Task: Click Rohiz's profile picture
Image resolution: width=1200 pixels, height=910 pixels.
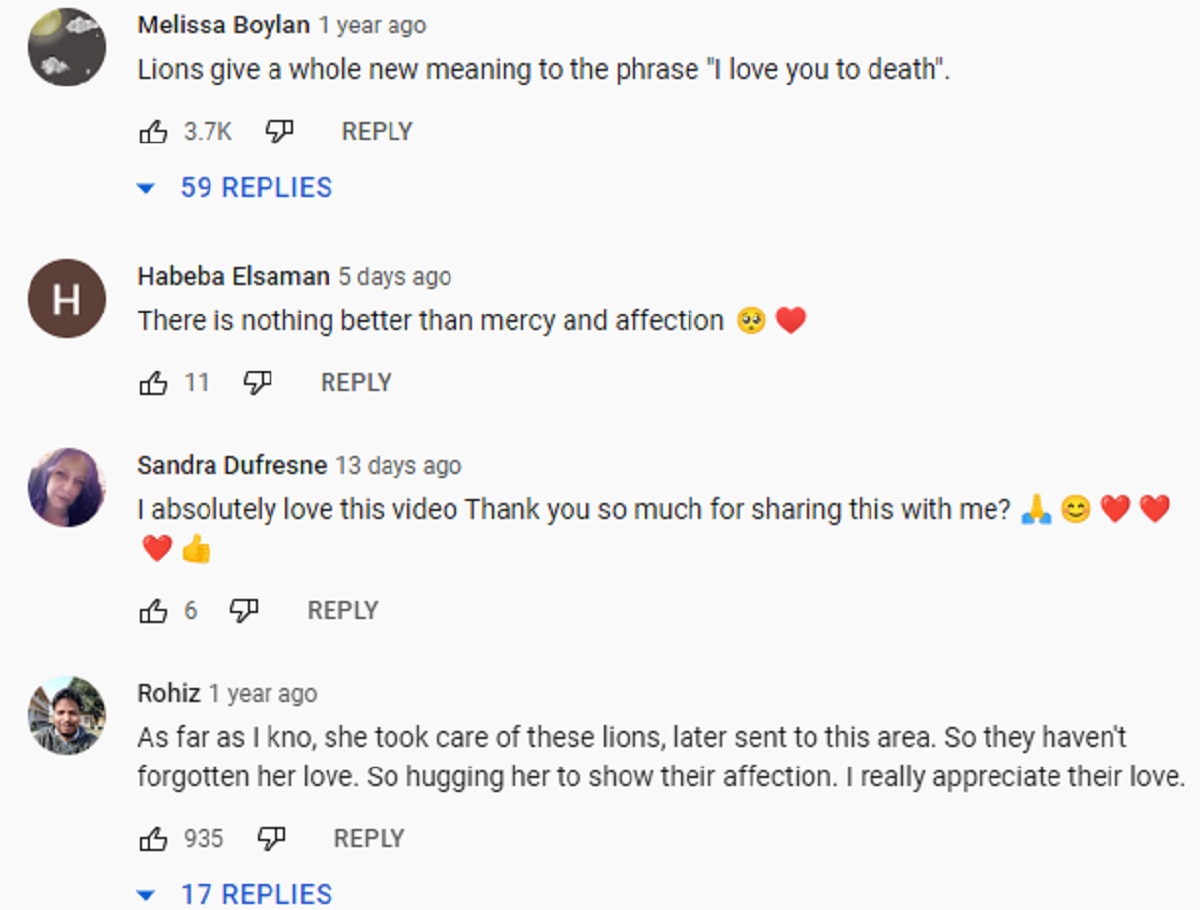Action: (x=67, y=715)
